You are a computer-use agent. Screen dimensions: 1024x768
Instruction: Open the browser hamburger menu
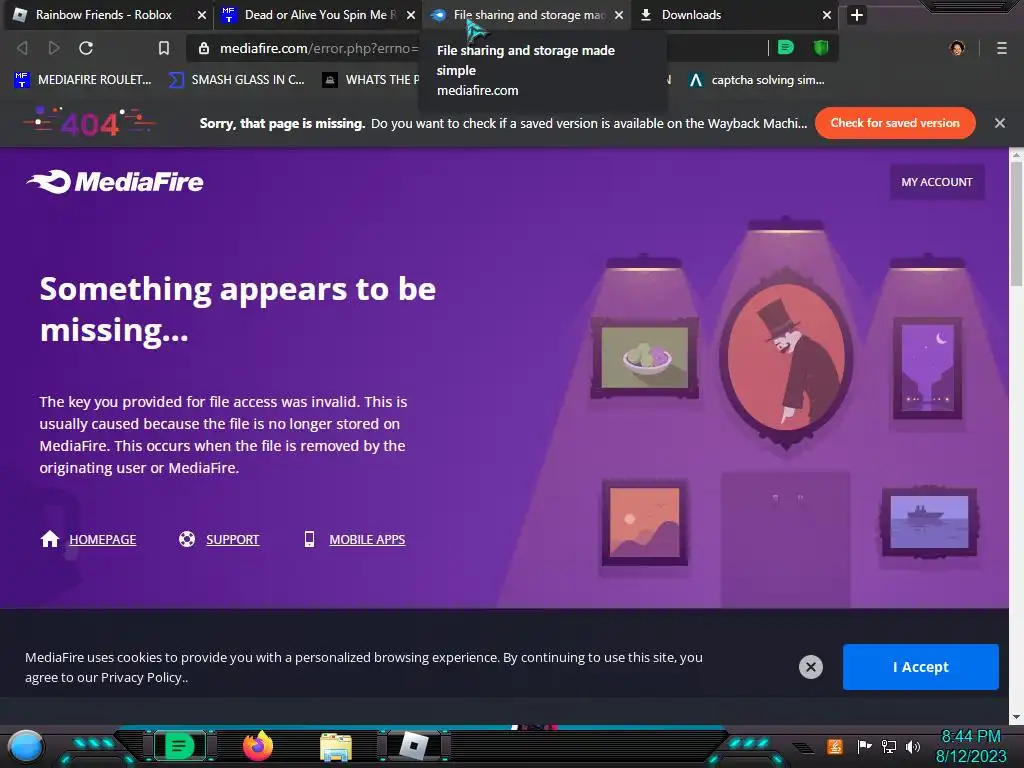tap(1002, 48)
